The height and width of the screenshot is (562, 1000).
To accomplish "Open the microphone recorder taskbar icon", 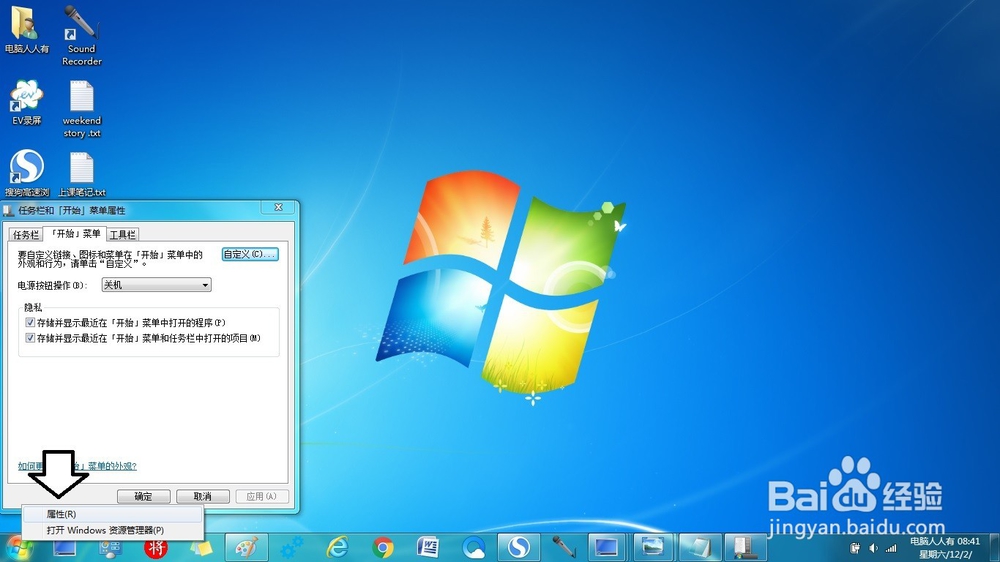I will (564, 547).
